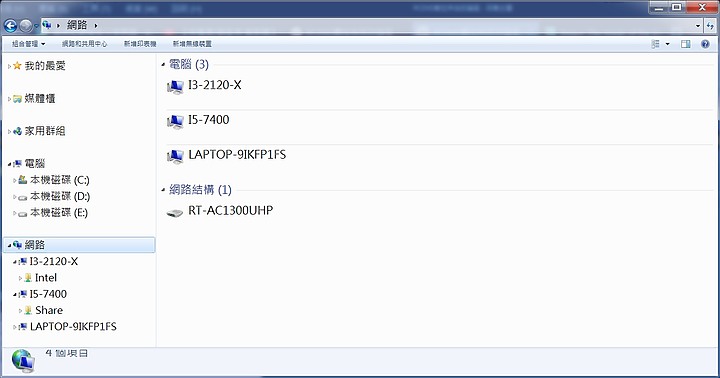Expand 家用群組 tree node
Image resolution: width=720 pixels, height=378 pixels.
(x=9, y=131)
